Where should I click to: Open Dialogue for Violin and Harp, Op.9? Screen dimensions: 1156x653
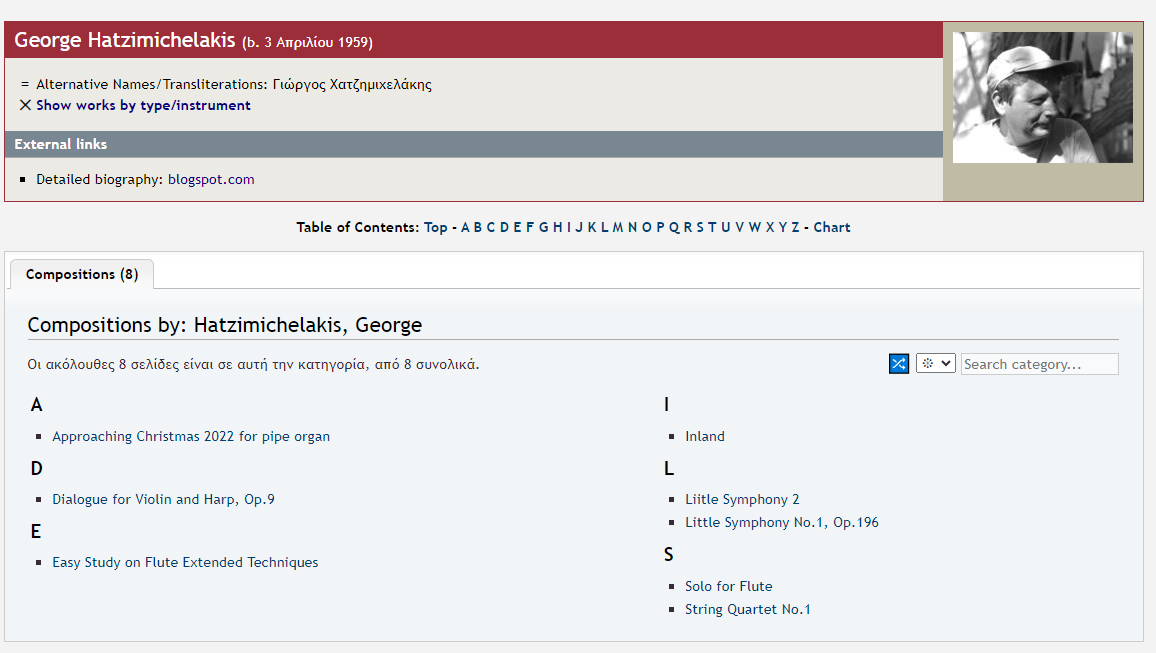coord(163,499)
